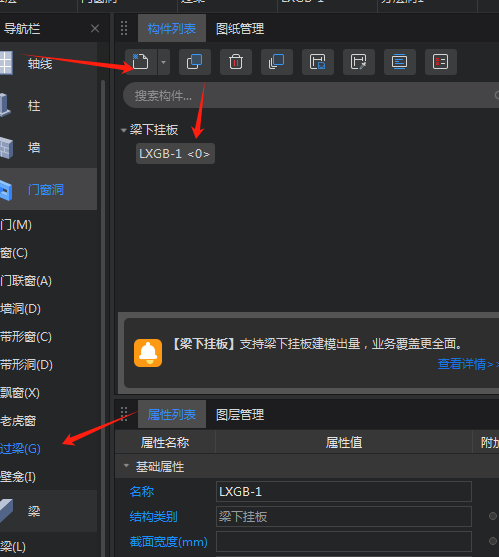499x557 pixels.
Task: Toggle the 附加 checkbox for 结构类别
Action: pos(493,516)
